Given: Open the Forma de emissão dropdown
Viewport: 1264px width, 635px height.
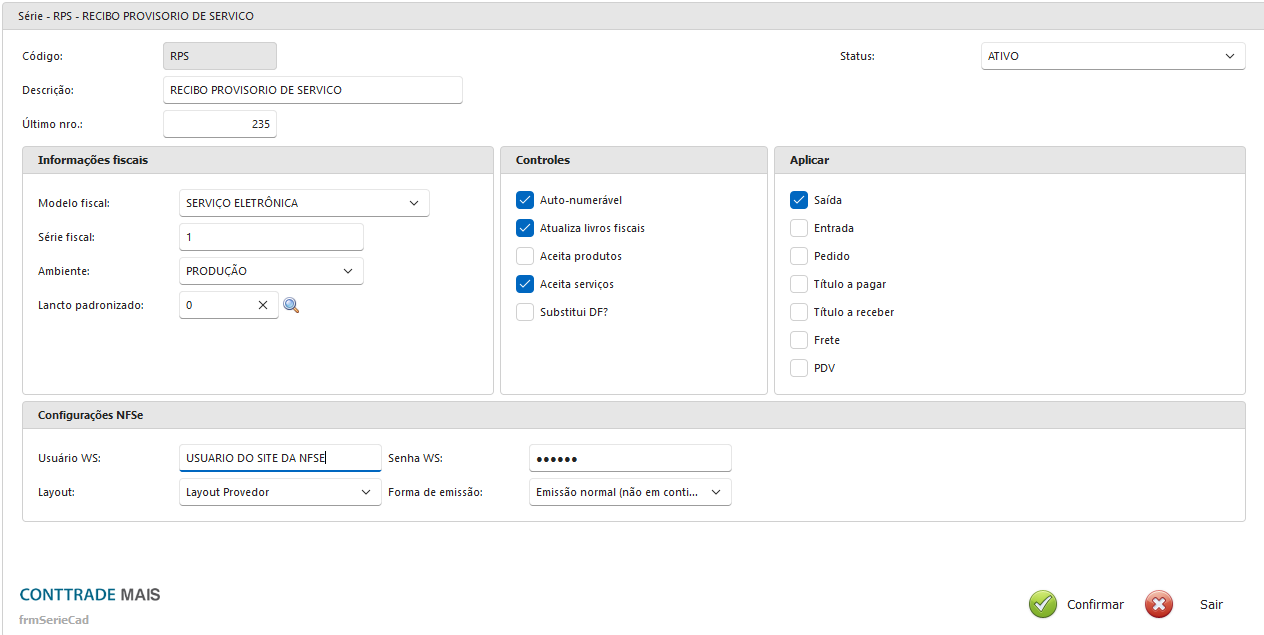Looking at the screenshot, I should 630,492.
